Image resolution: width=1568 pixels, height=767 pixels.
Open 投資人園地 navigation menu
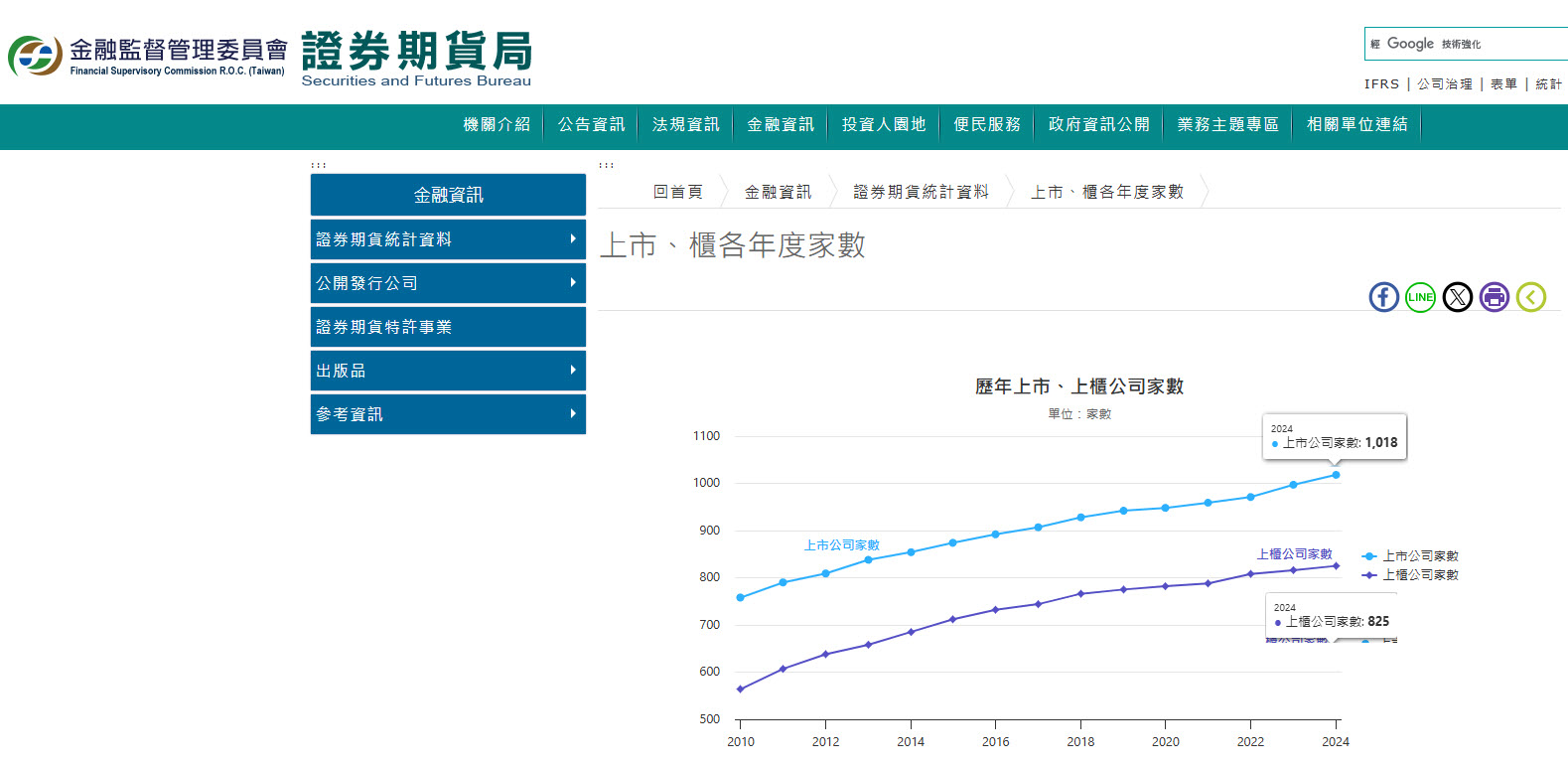click(x=883, y=125)
